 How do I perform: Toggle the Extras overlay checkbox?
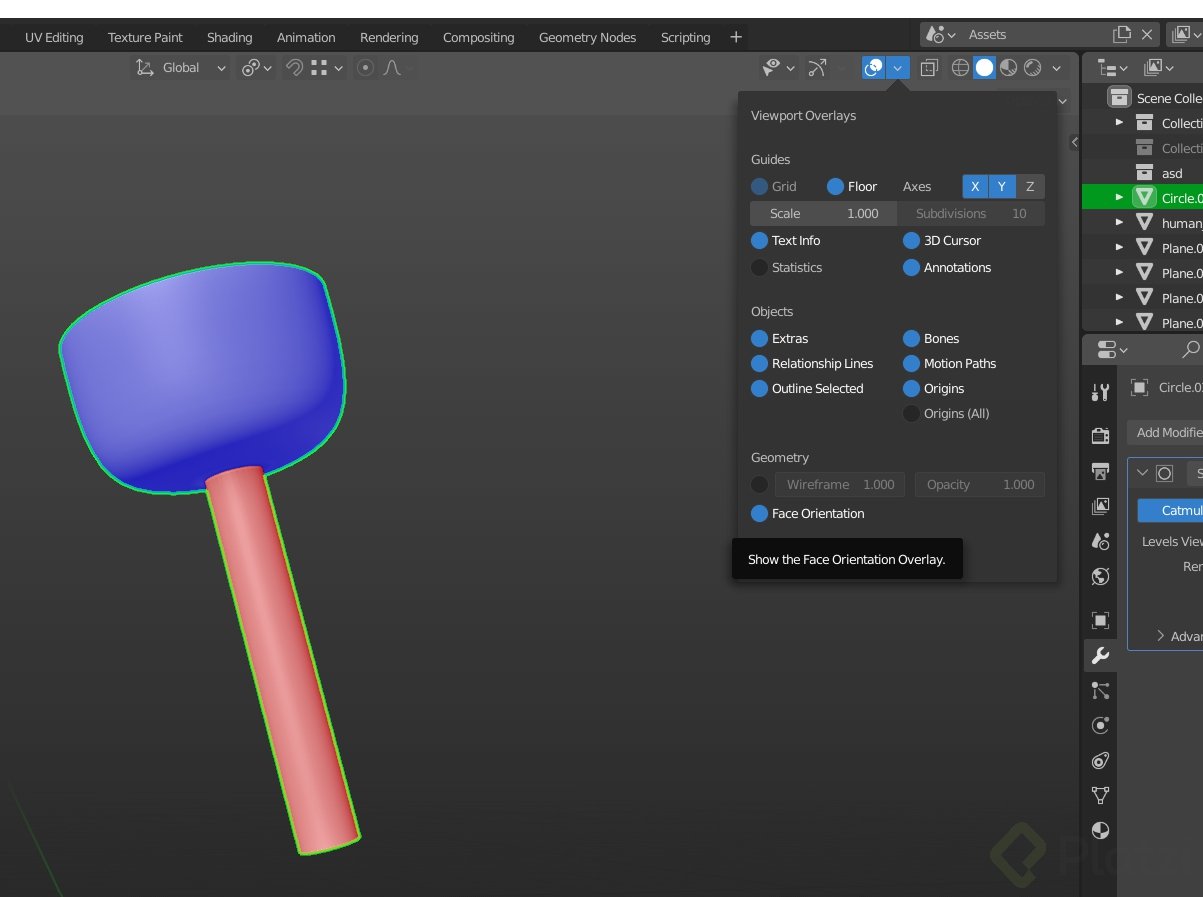(x=759, y=338)
